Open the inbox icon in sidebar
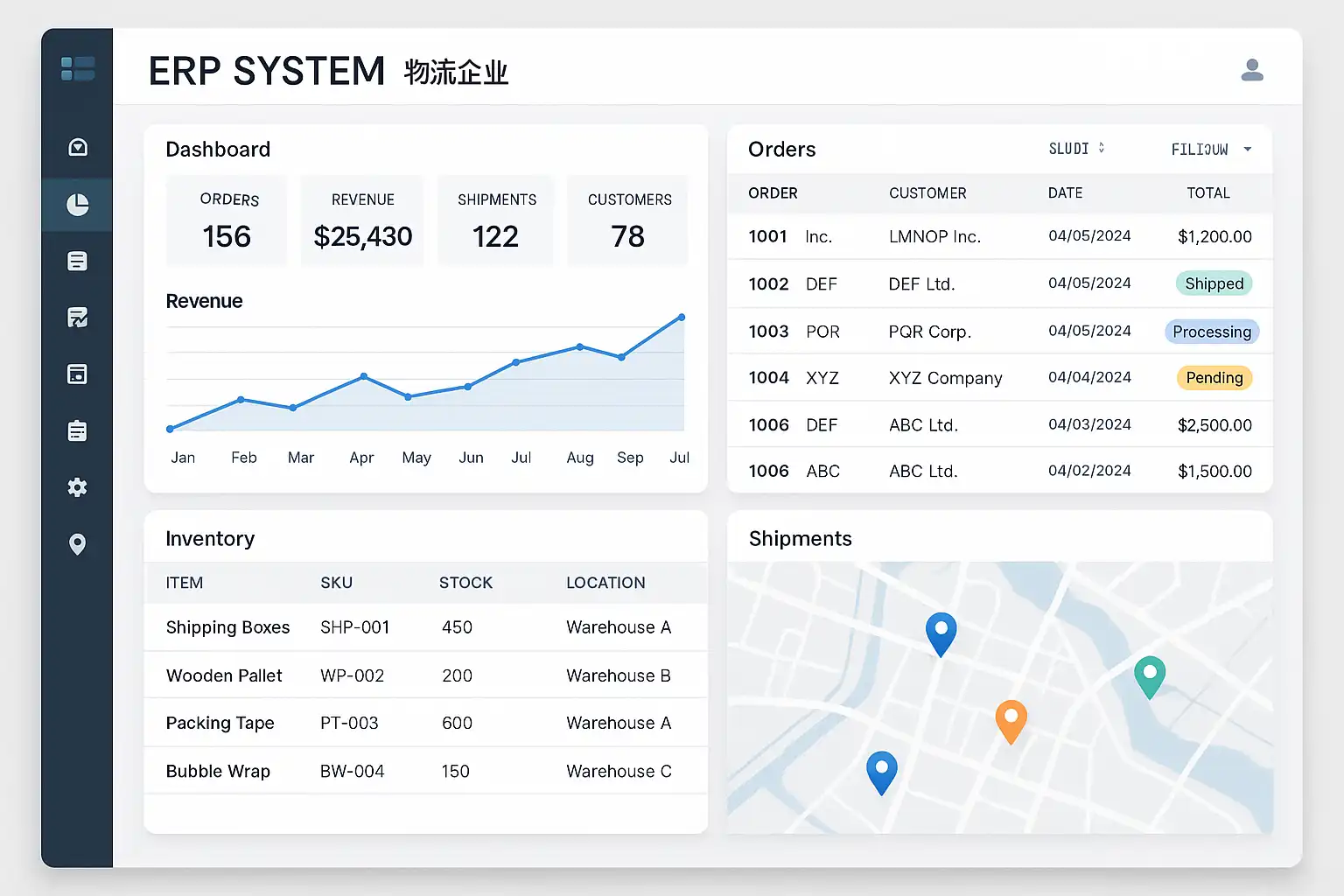This screenshot has width=1344, height=896. [x=78, y=147]
